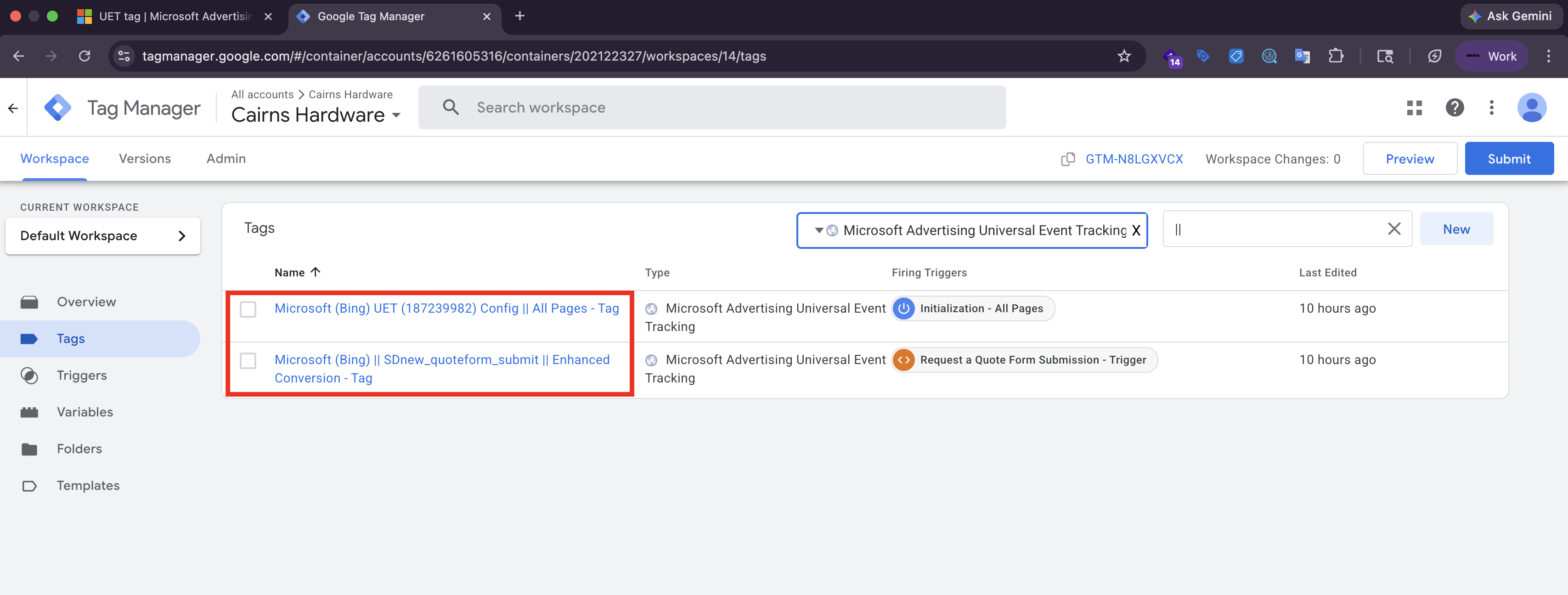This screenshot has width=1568, height=595.
Task: Click the Cairns Hardware breadcrumb text
Action: click(x=350, y=94)
